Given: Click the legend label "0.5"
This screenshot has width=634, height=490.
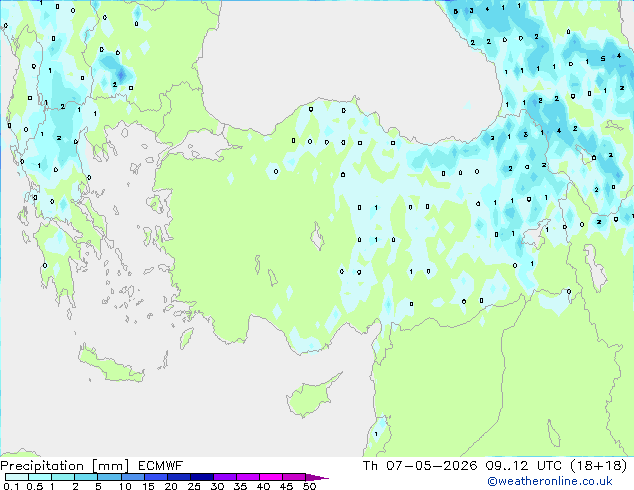Looking at the screenshot, I should (34, 486).
